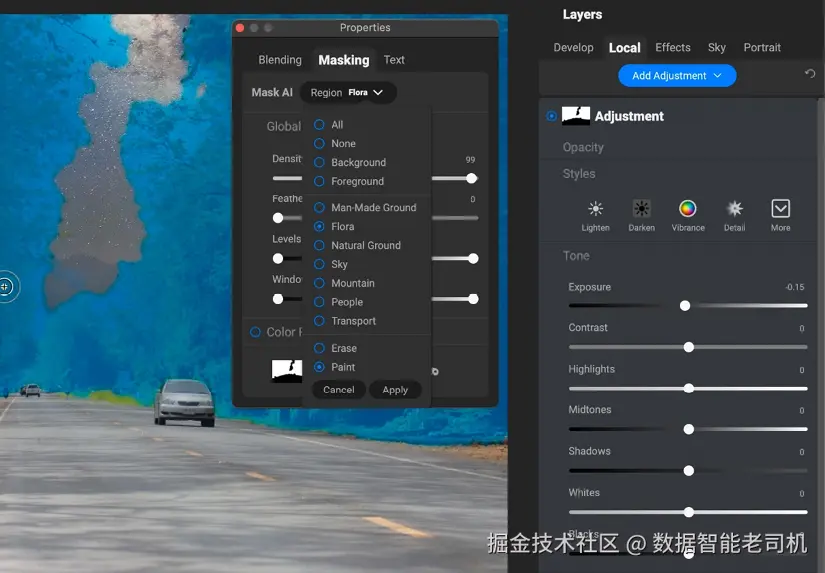Open the Effects tab

(672, 47)
